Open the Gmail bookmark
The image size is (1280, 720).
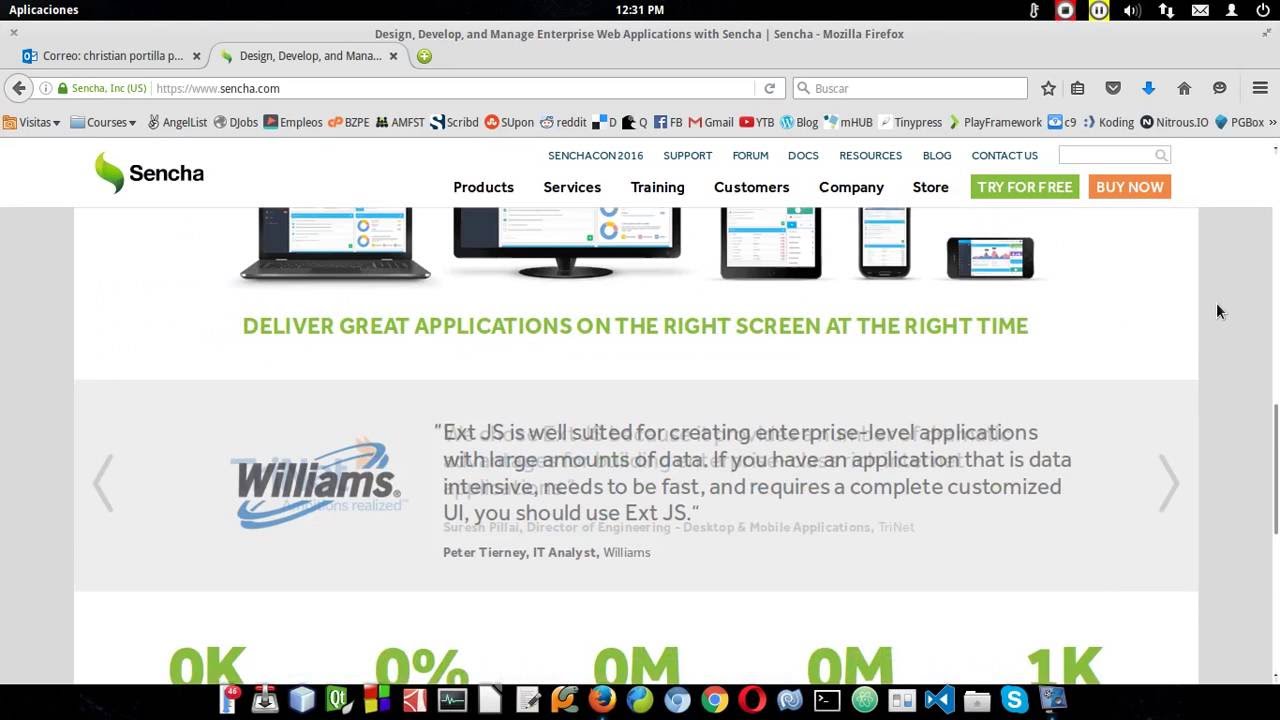click(710, 122)
